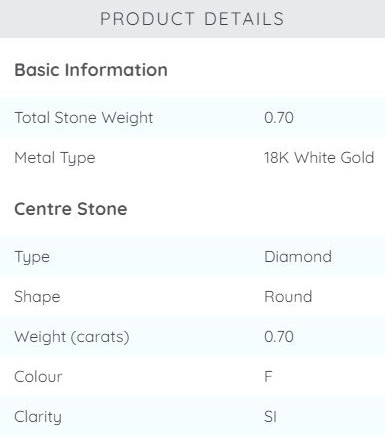
Task: Select the 0.70 carat weight value
Action: 279,337
